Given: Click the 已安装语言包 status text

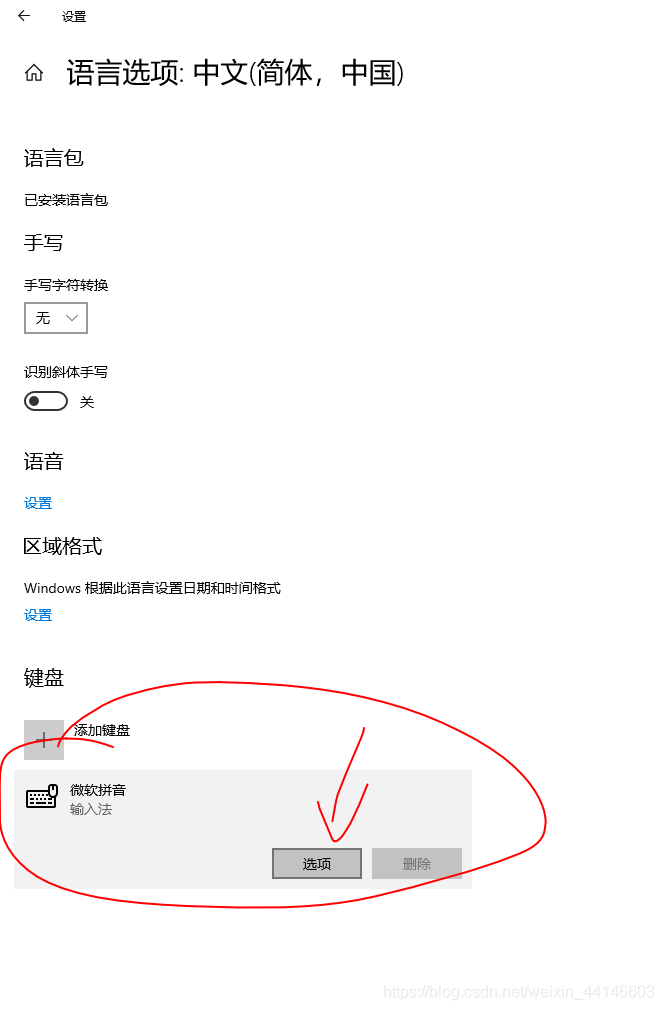Looking at the screenshot, I should pos(66,200).
